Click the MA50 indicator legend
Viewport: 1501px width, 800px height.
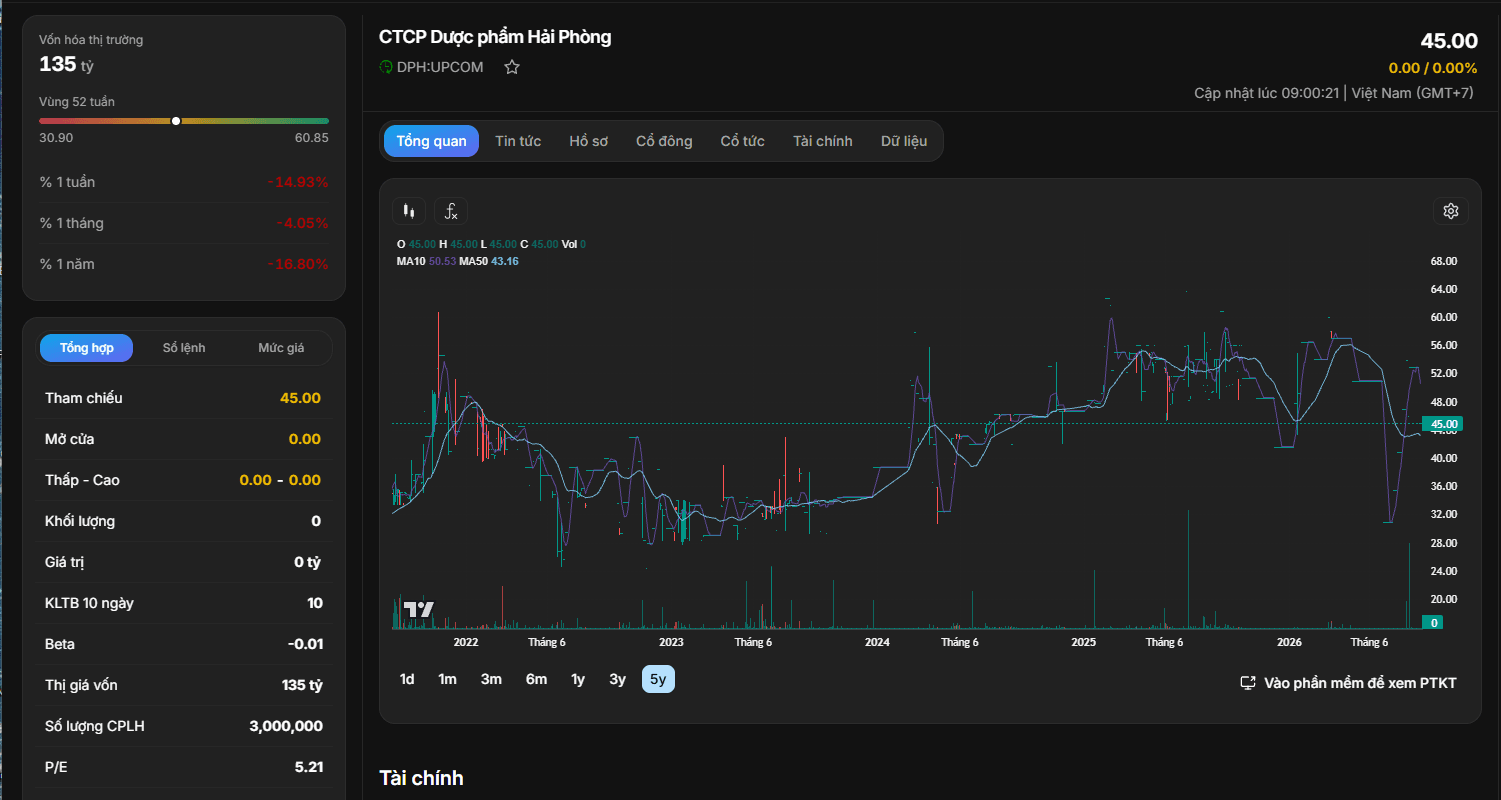pyautogui.click(x=488, y=261)
